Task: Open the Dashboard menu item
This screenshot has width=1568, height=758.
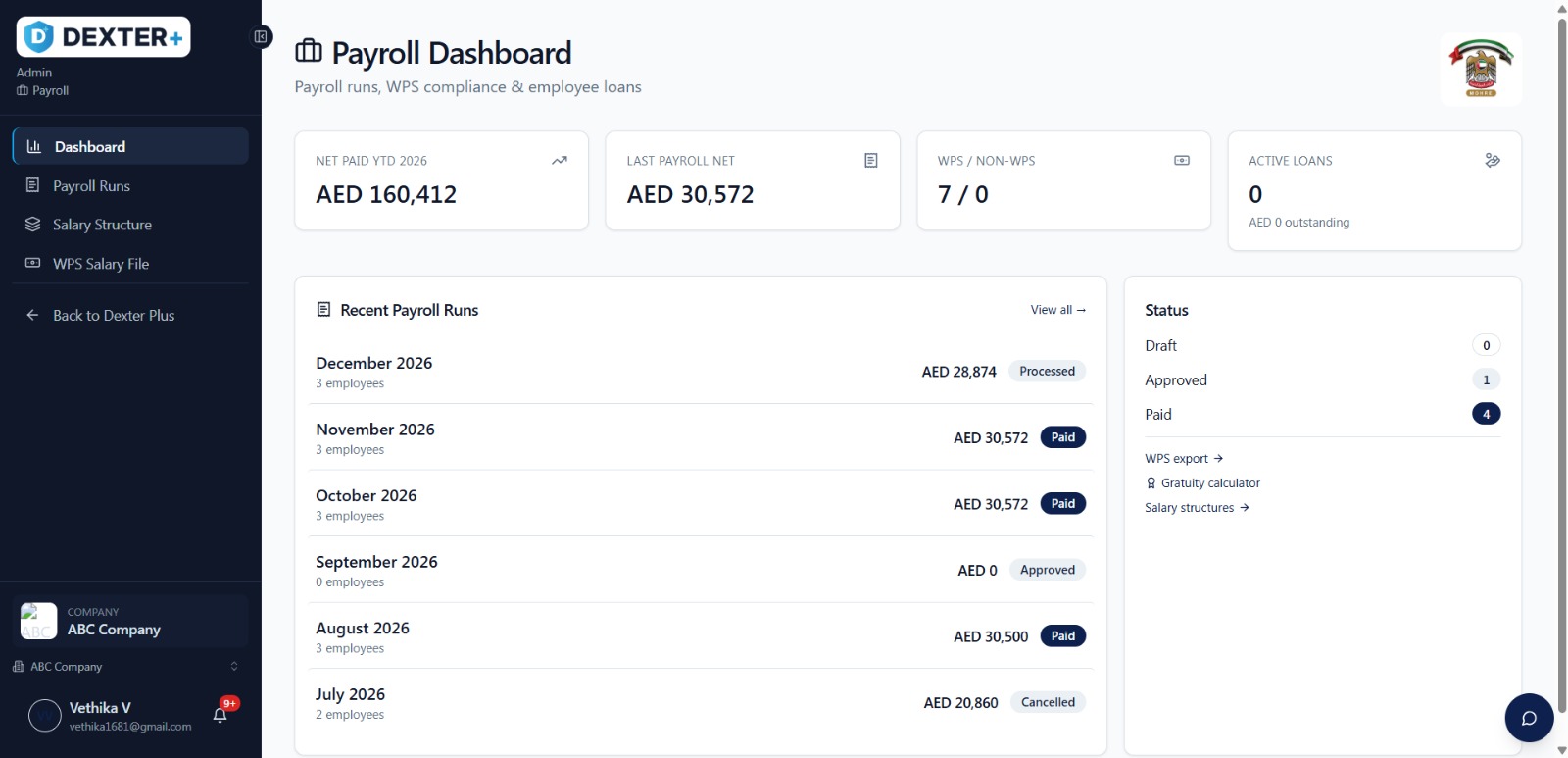Action: coord(130,146)
